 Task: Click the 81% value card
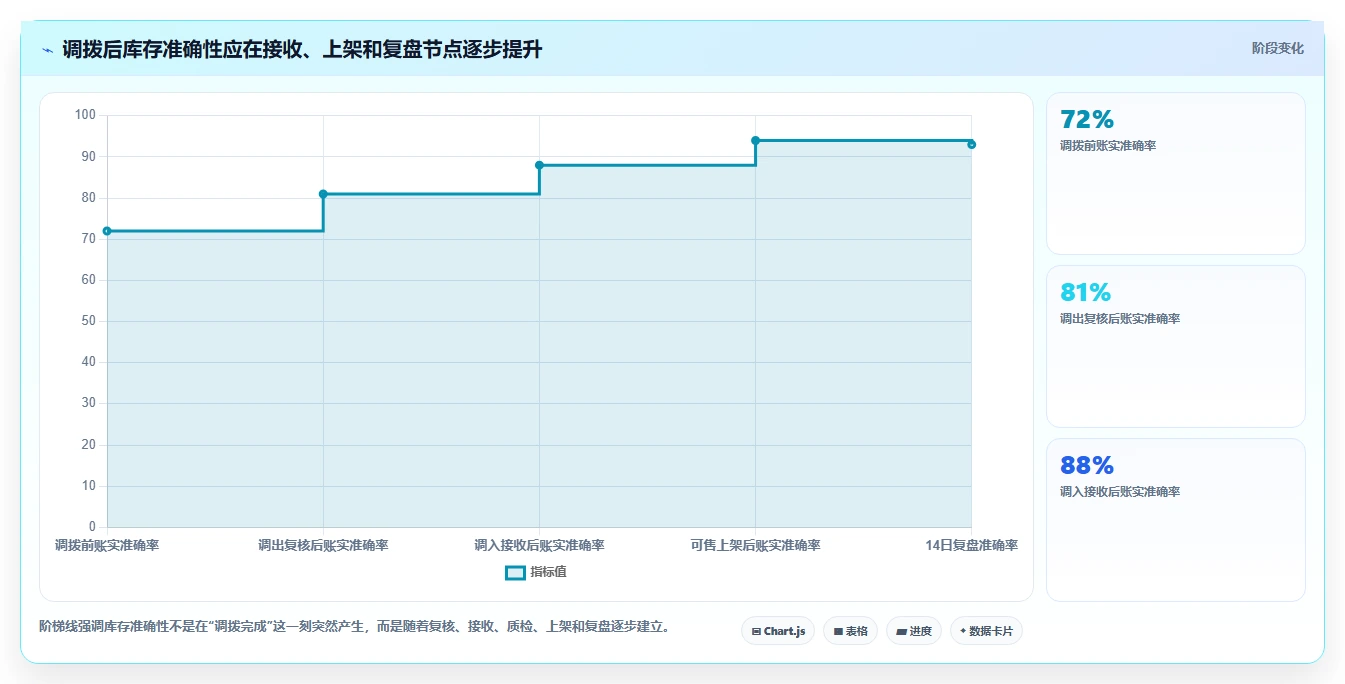pos(1176,347)
